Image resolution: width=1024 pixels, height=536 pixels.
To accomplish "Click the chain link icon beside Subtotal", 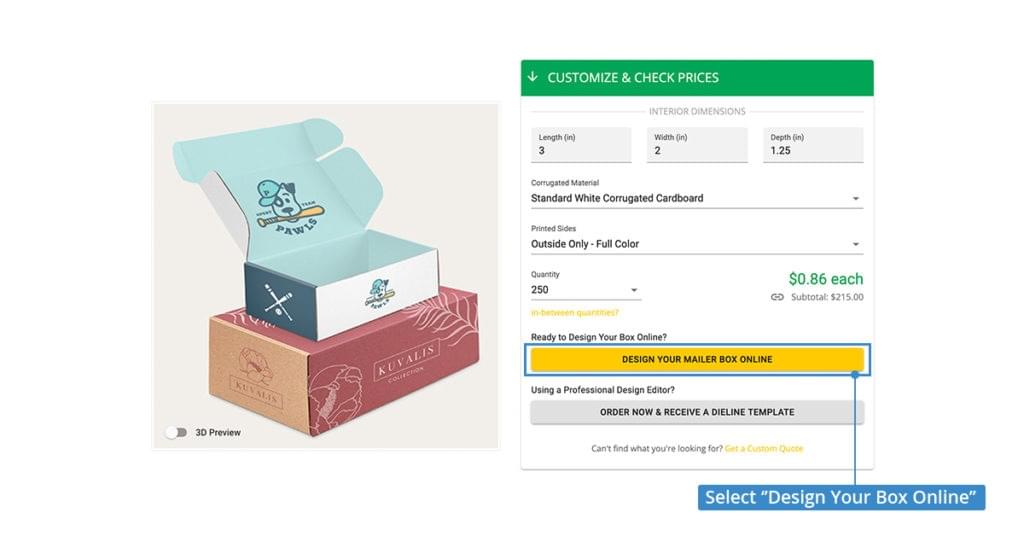I will click(777, 297).
